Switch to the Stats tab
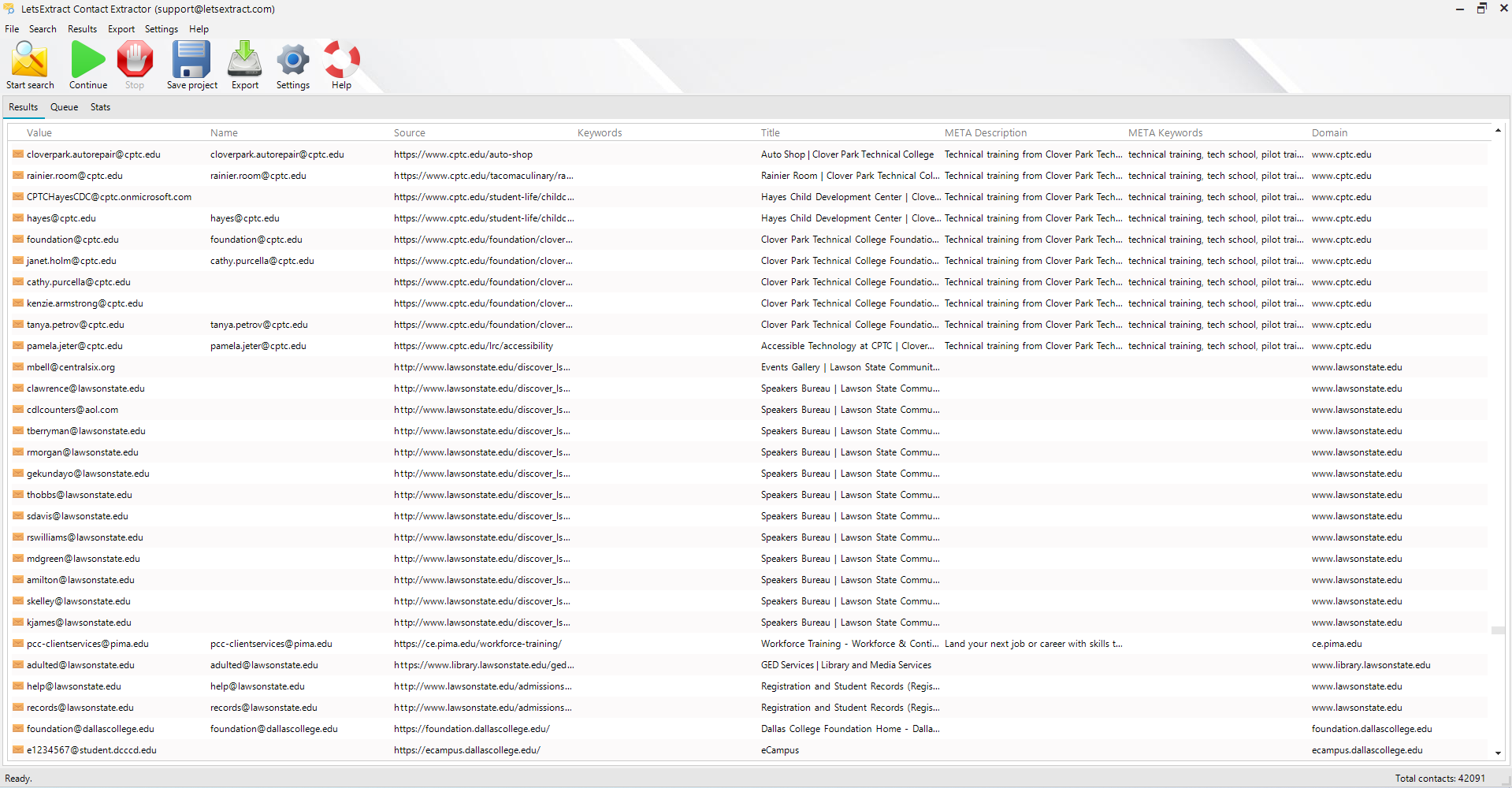The height and width of the screenshot is (788, 1512). [100, 107]
